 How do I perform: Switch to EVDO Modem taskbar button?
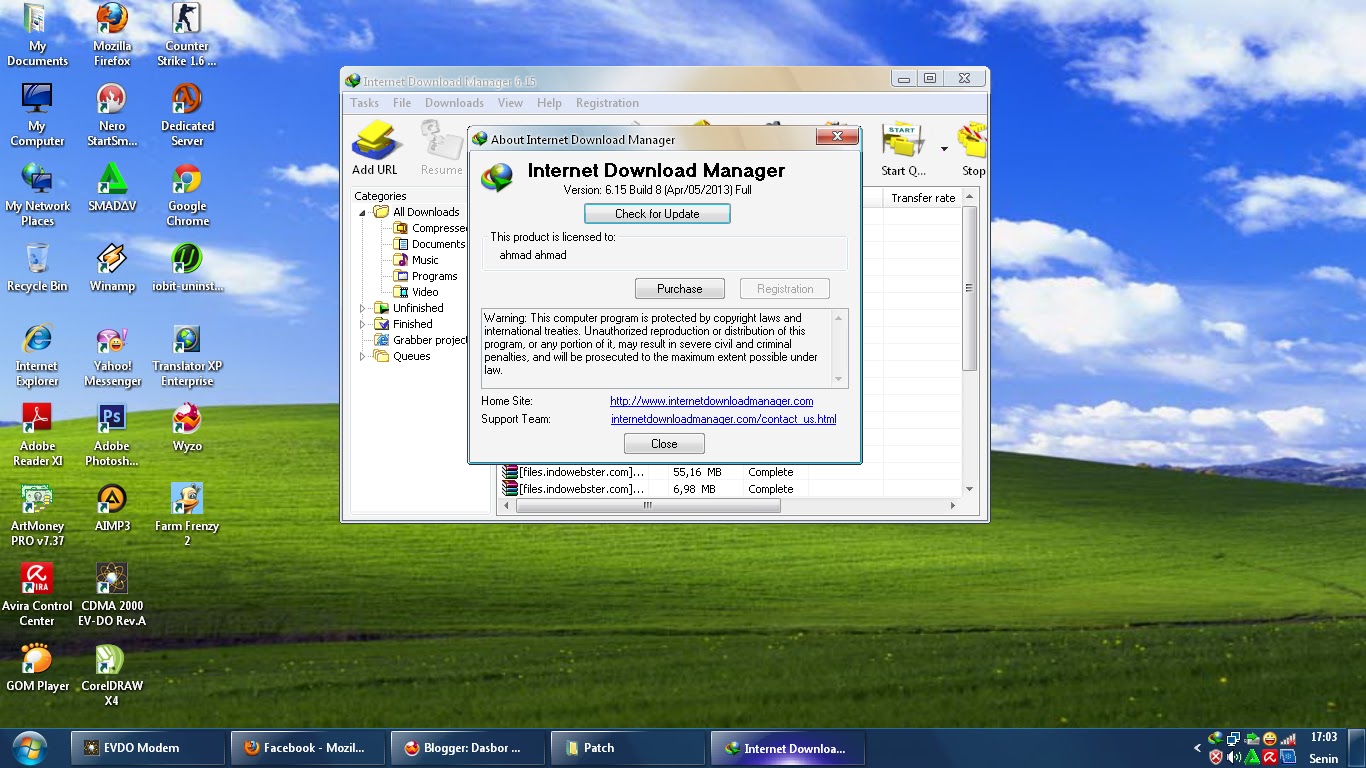point(148,748)
